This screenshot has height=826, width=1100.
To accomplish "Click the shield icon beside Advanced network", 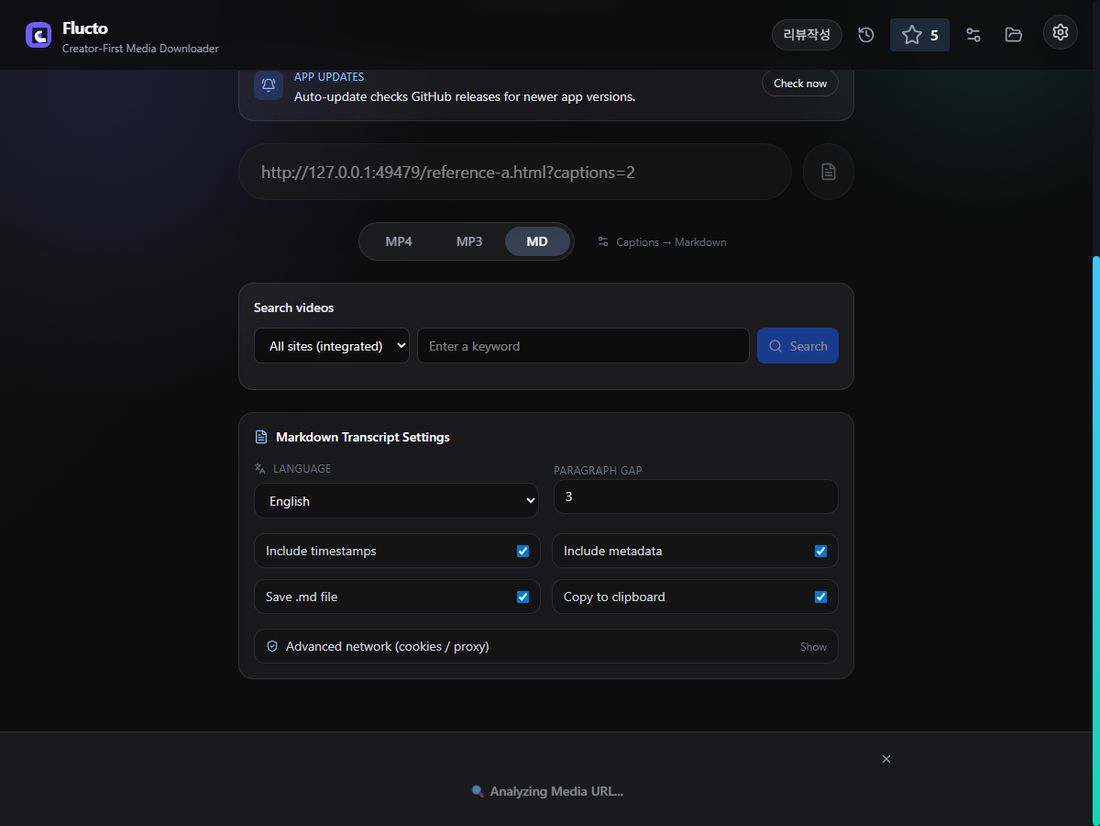I will pyautogui.click(x=272, y=646).
